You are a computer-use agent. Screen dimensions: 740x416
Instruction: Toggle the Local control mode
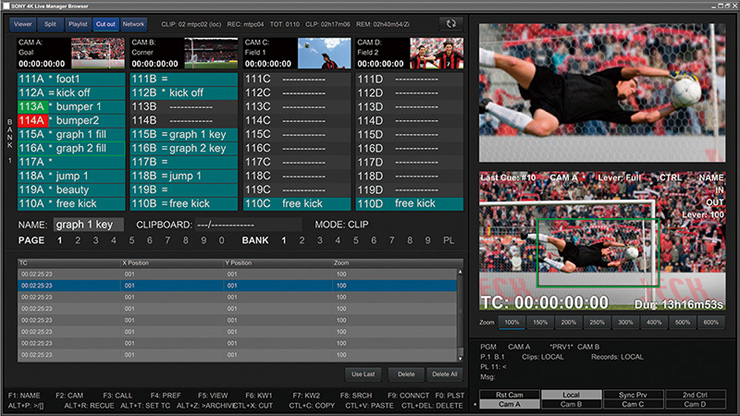coord(571,394)
